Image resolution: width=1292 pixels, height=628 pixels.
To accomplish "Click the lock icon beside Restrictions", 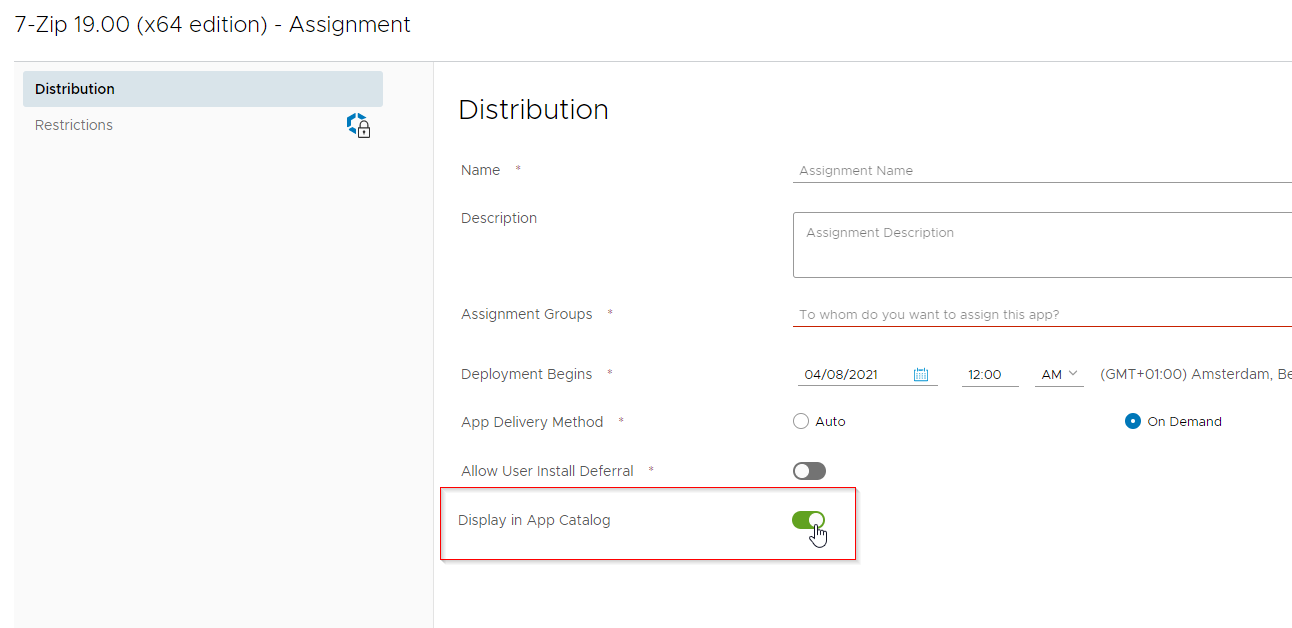I will click(359, 124).
